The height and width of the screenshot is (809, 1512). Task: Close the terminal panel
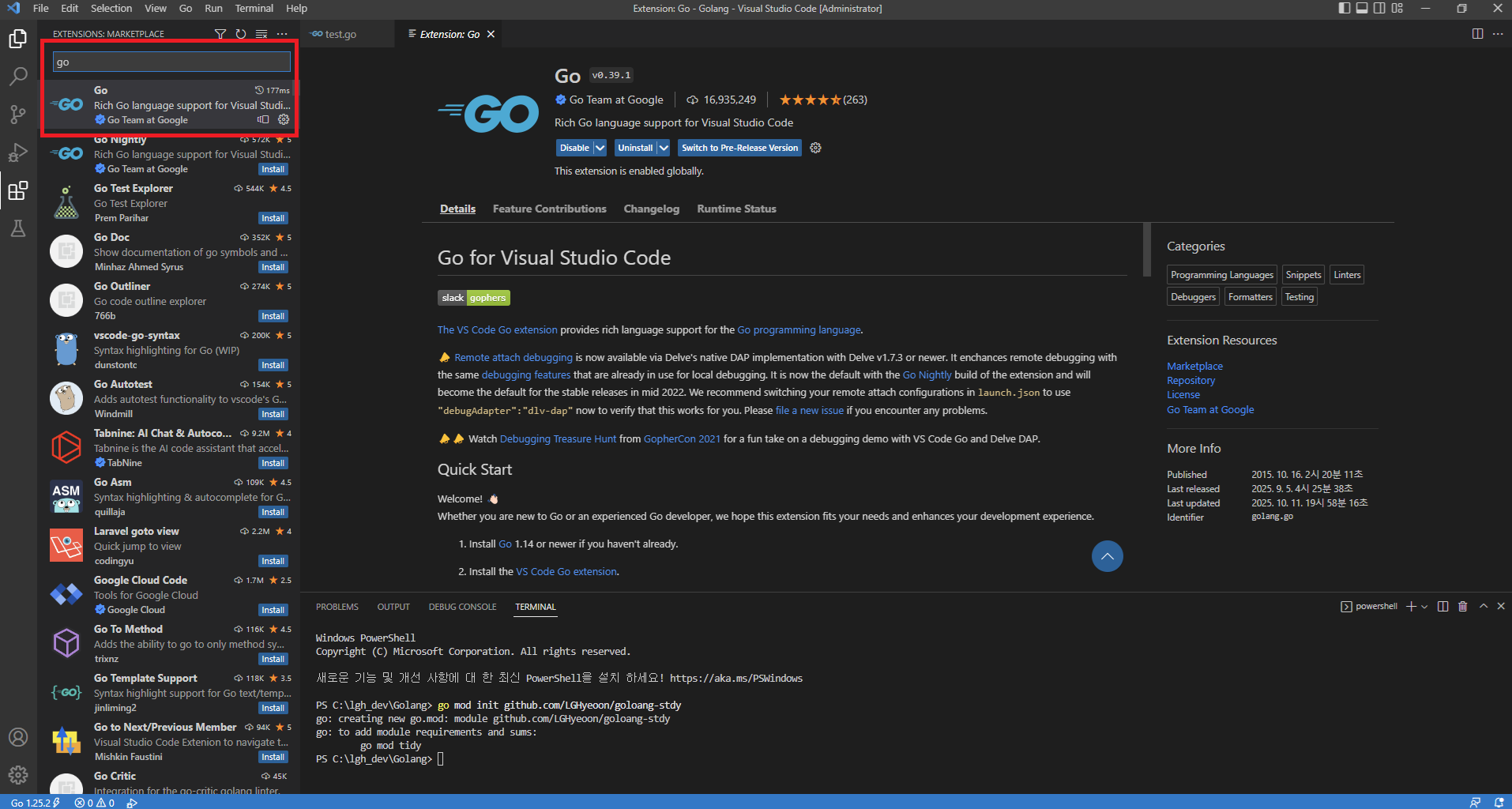tap(1501, 607)
